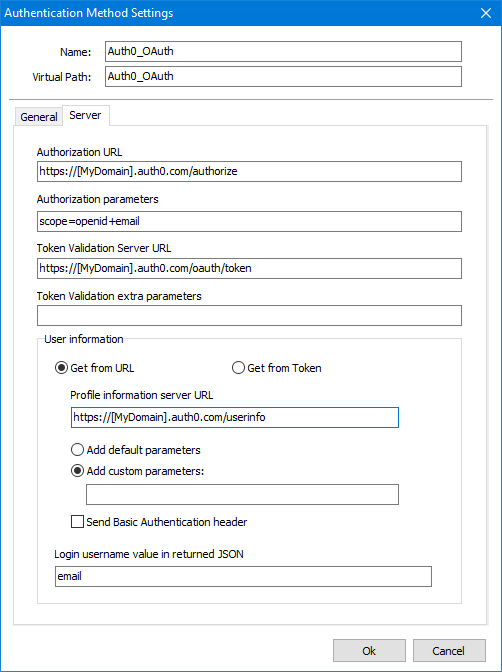This screenshot has width=502, height=672.
Task: Close the Authentication Method Settings dialog
Action: click(x=486, y=13)
